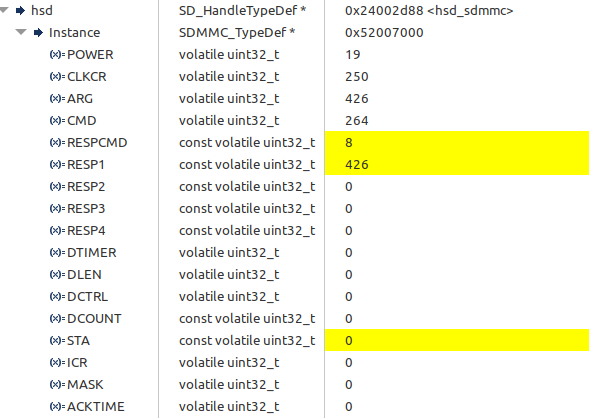Click the hsd value 0x24002d88 <hsd_sdmmc>

click(x=429, y=11)
